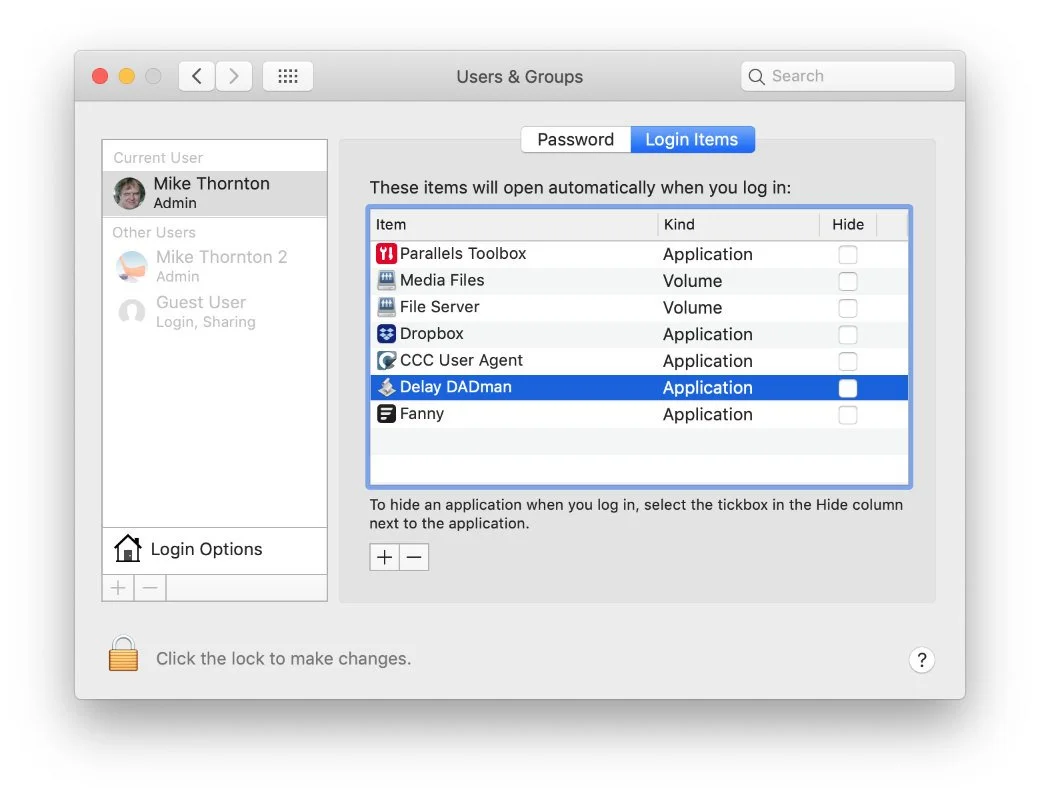Viewport: 1040px width, 798px height.
Task: Click Application kind cell for Fanny
Action: (708, 415)
